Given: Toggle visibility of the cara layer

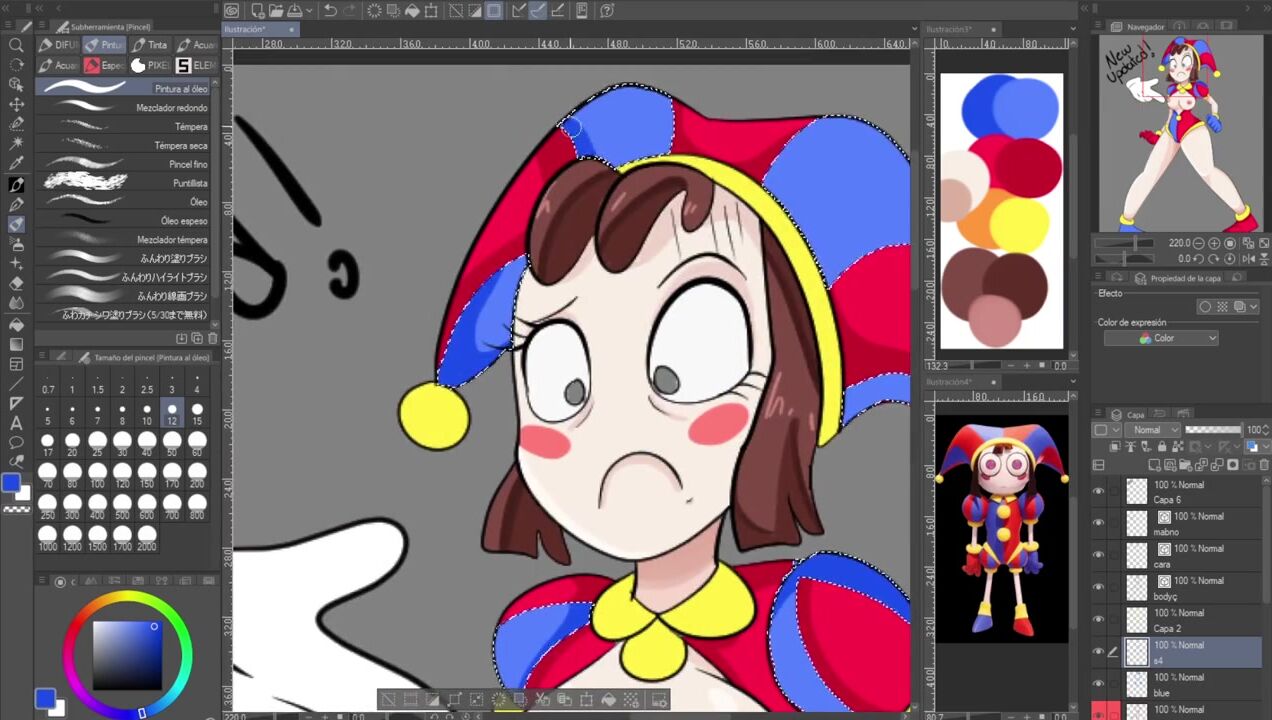Looking at the screenshot, I should click(x=1099, y=555).
